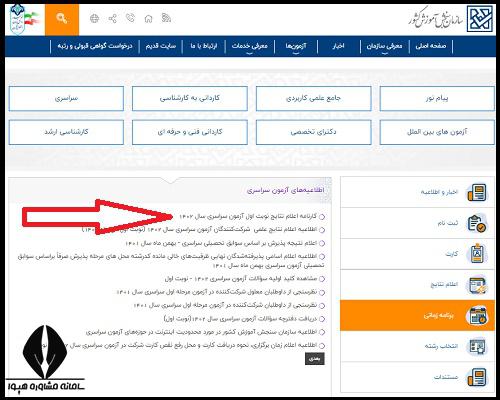Click the اعلام نتایج results icon
The image size is (500, 400).
click(477, 285)
